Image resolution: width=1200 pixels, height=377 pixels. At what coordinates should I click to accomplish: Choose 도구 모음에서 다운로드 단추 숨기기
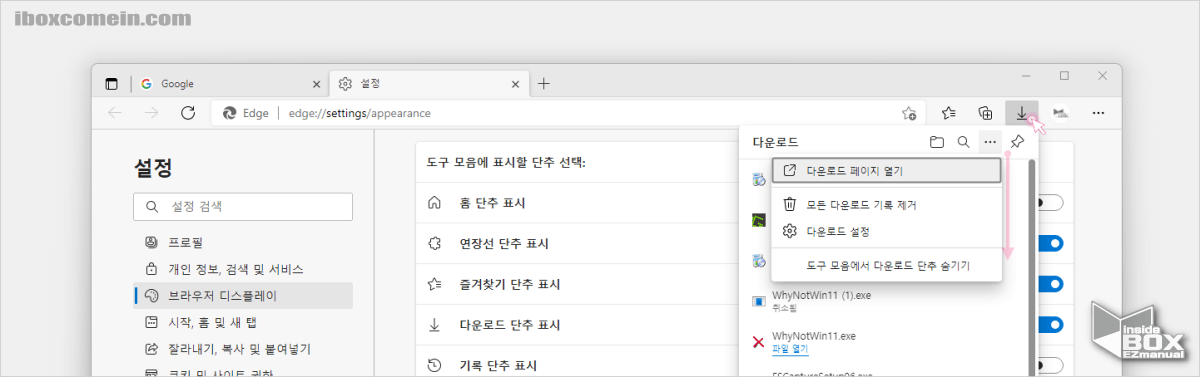(x=887, y=266)
